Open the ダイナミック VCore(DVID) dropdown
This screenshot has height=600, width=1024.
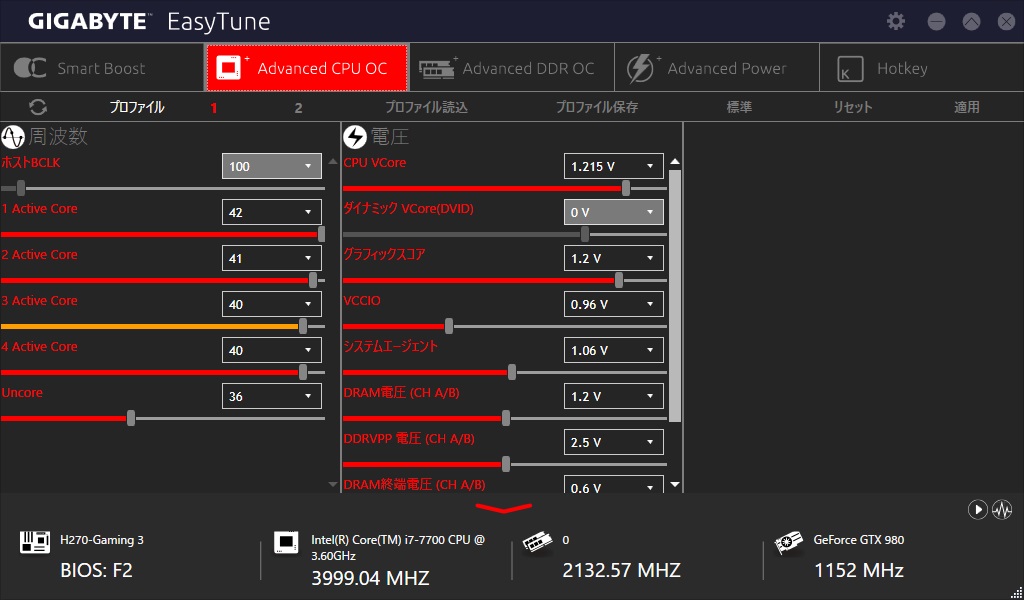tap(614, 212)
